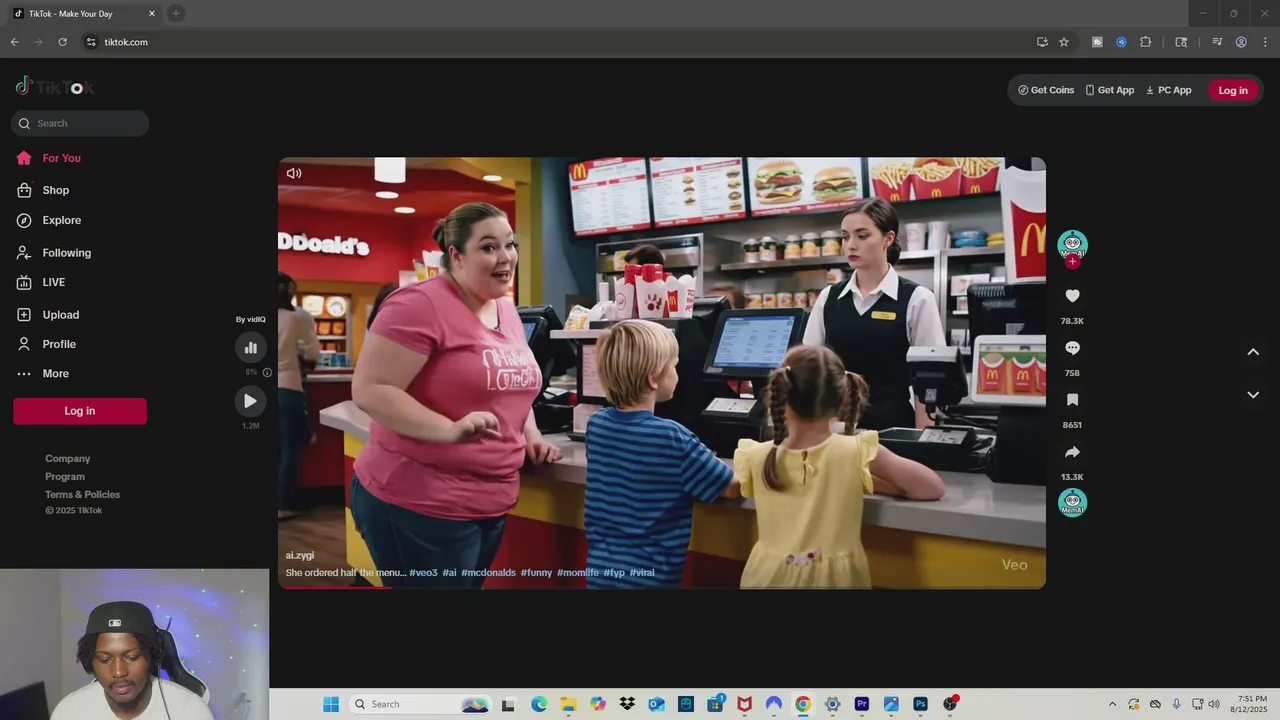Click Get App in the top bar
This screenshot has width=1280, height=720.
coord(1110,90)
